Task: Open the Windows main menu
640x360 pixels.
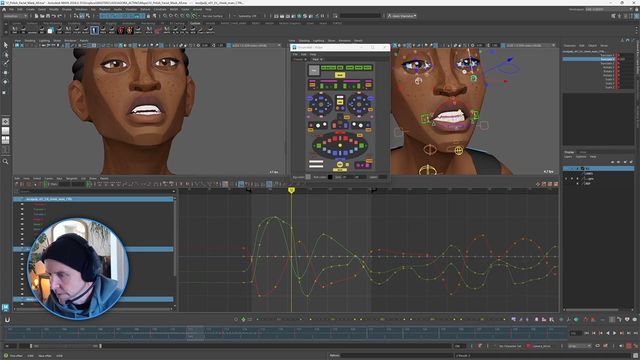Action: click(x=81, y=9)
